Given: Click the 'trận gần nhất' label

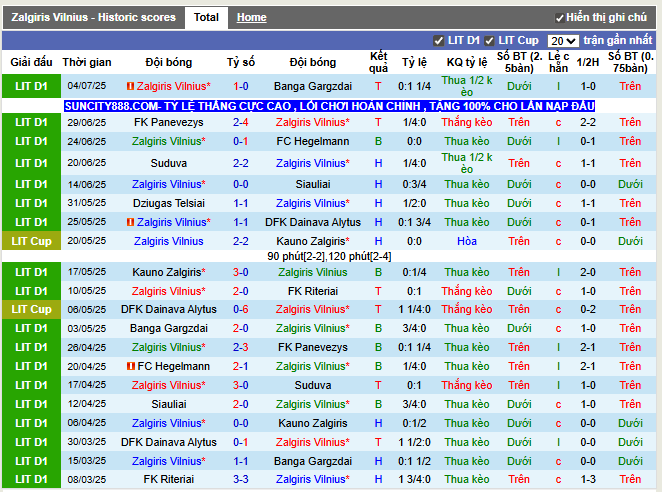Looking at the screenshot, I should pos(618,41).
